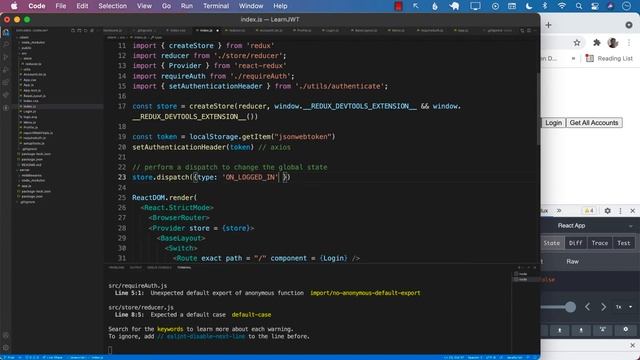Image resolution: width=640 pixels, height=360 pixels.
Task: Open DevTools customize kebab menu
Action: click(620, 211)
